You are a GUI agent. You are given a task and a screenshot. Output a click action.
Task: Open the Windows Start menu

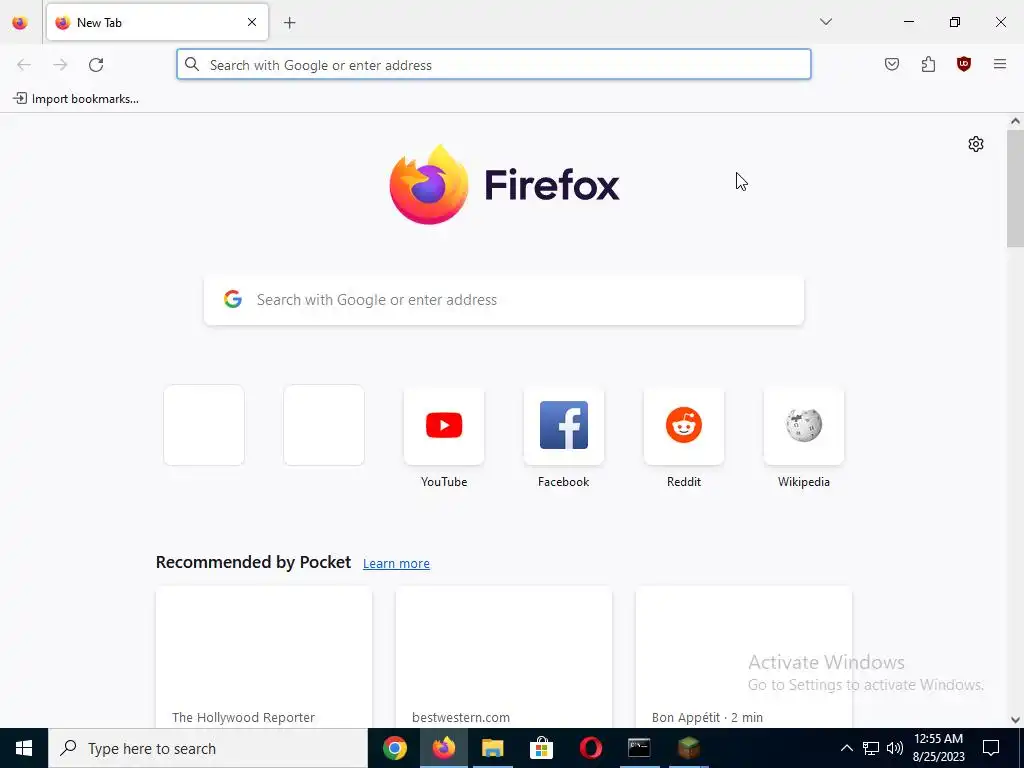click(24, 748)
